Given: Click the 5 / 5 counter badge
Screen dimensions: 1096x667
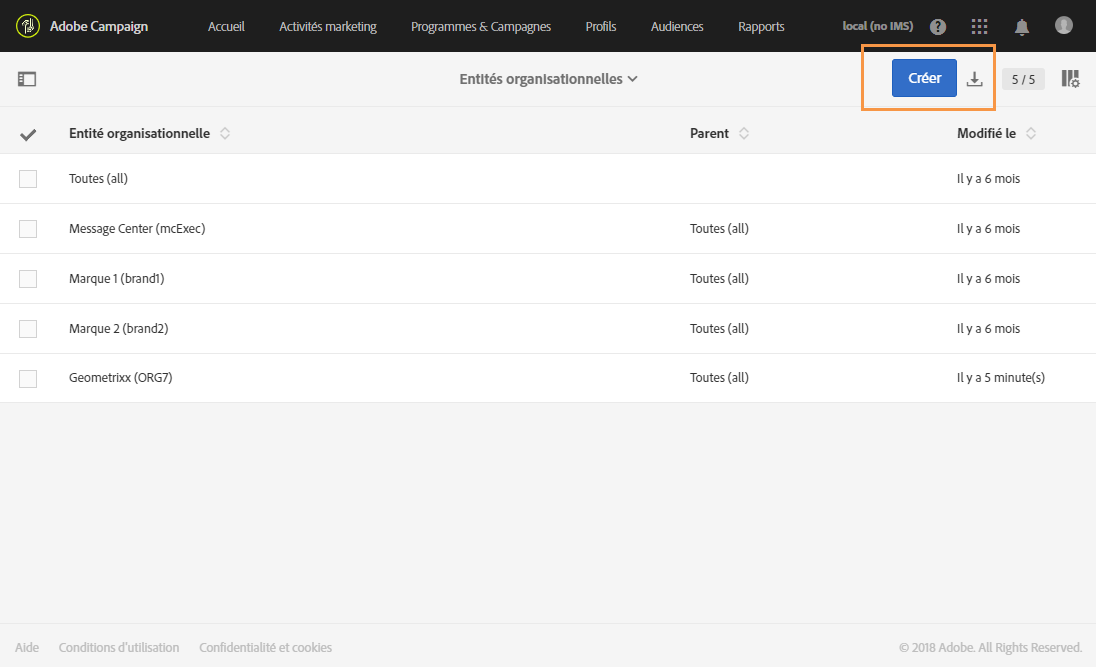Looking at the screenshot, I should click(x=1023, y=79).
